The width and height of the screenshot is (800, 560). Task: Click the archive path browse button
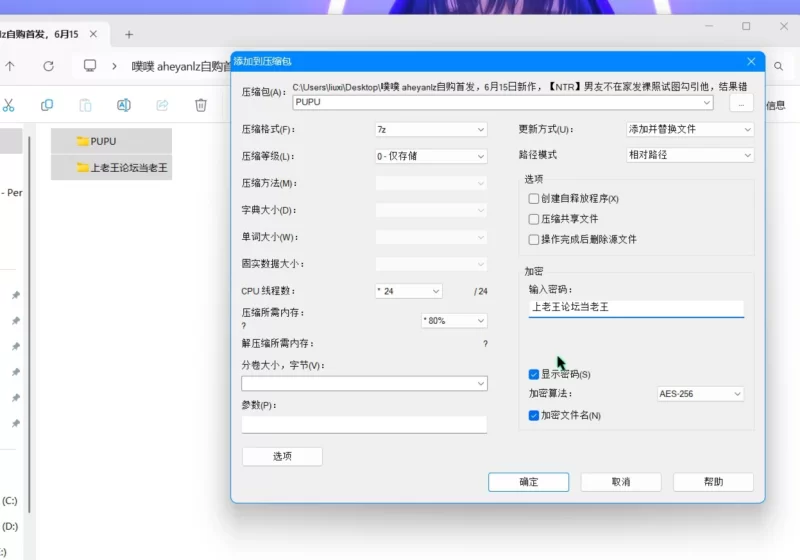click(740, 103)
